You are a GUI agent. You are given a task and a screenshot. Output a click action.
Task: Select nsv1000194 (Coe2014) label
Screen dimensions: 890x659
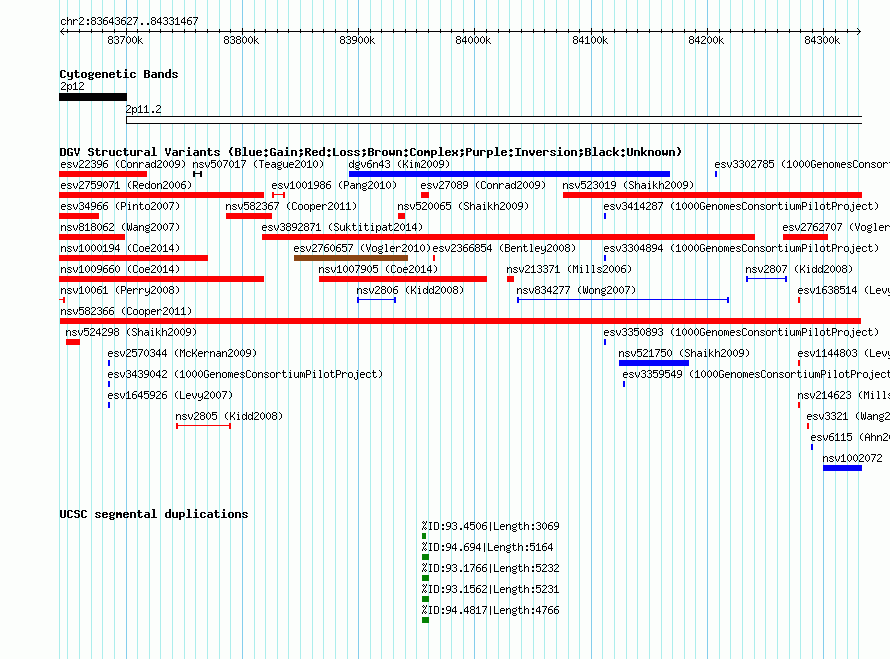point(120,248)
